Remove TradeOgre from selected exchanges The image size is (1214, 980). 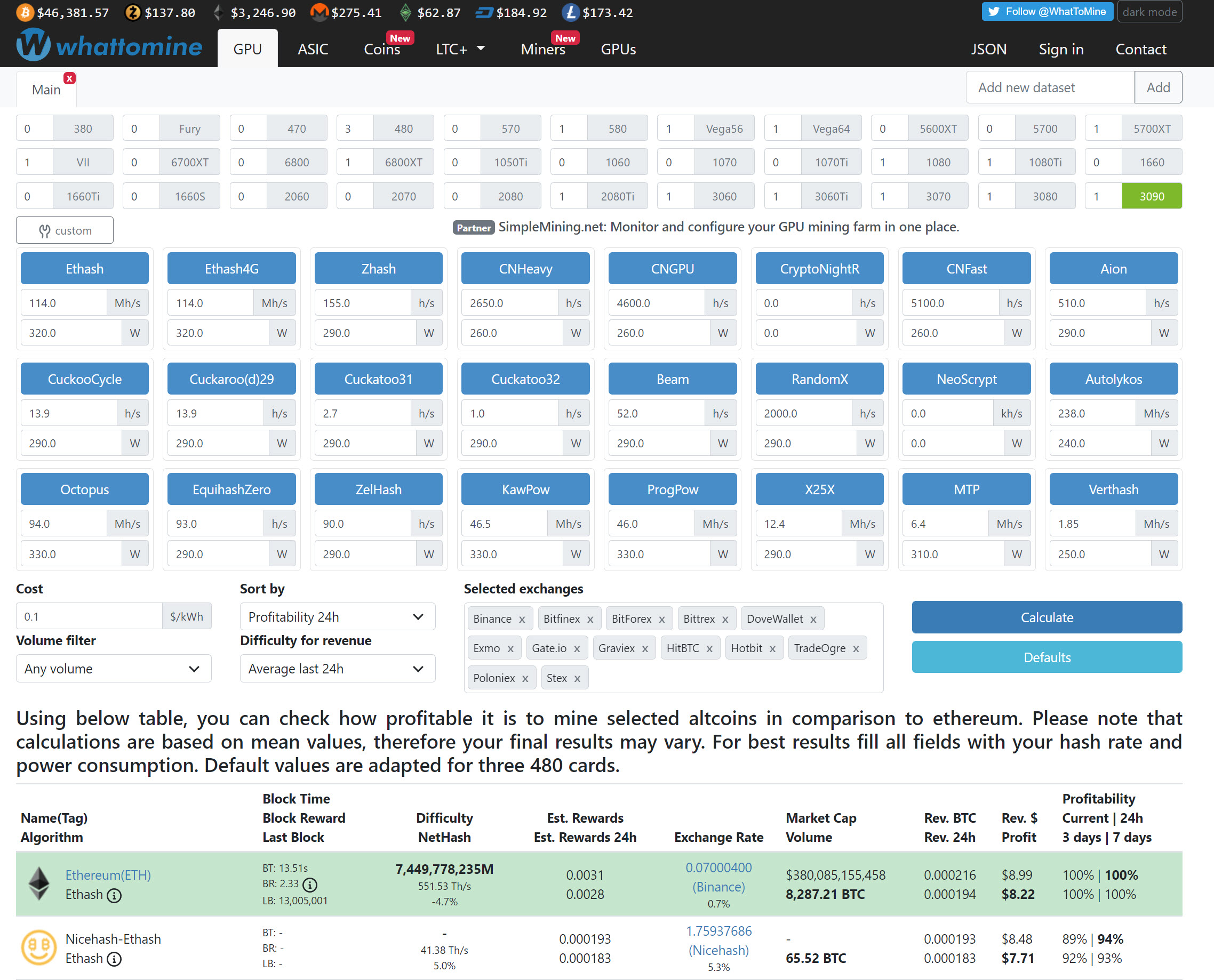point(856,649)
